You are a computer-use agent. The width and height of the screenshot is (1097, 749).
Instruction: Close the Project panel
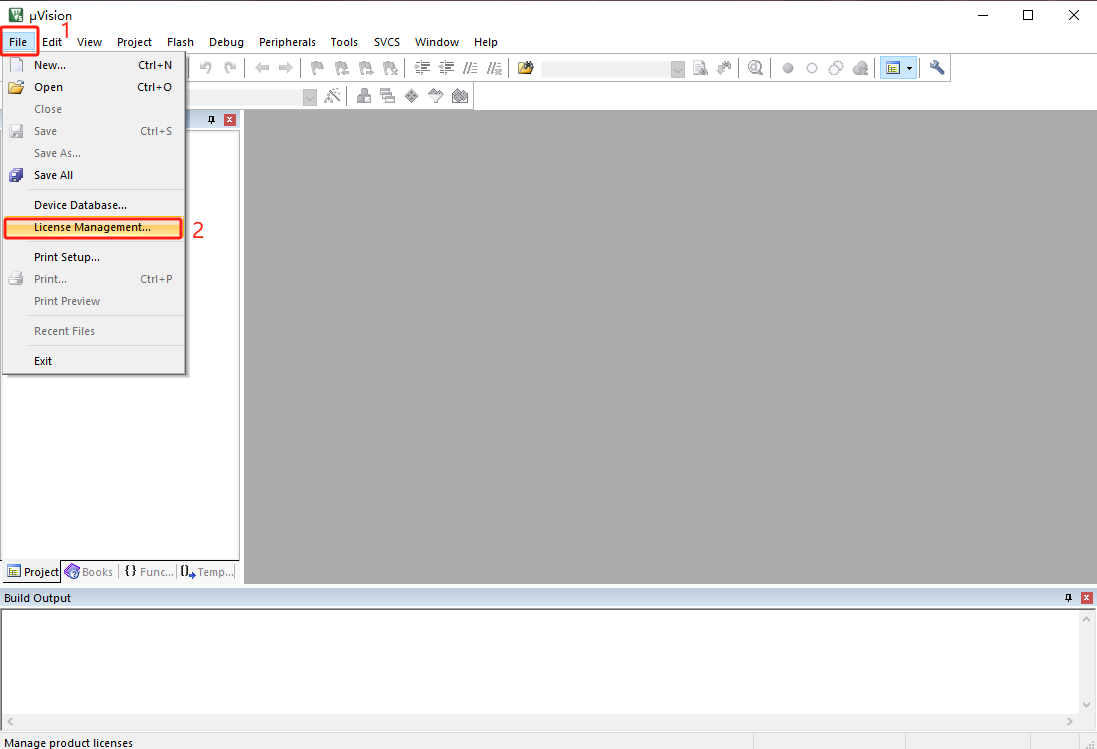click(229, 120)
